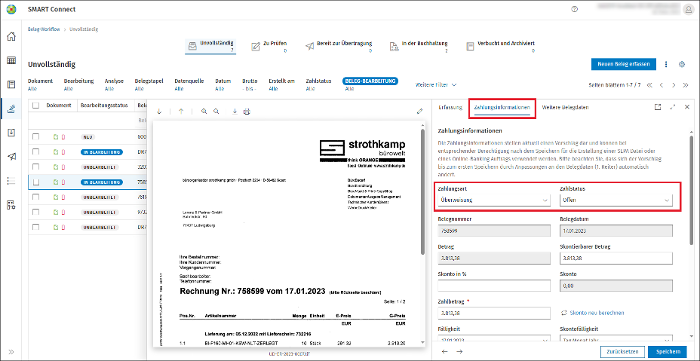Open the download-box sidebar icon
Image resolution: width=700 pixels, height=361 pixels.
coord(12,133)
